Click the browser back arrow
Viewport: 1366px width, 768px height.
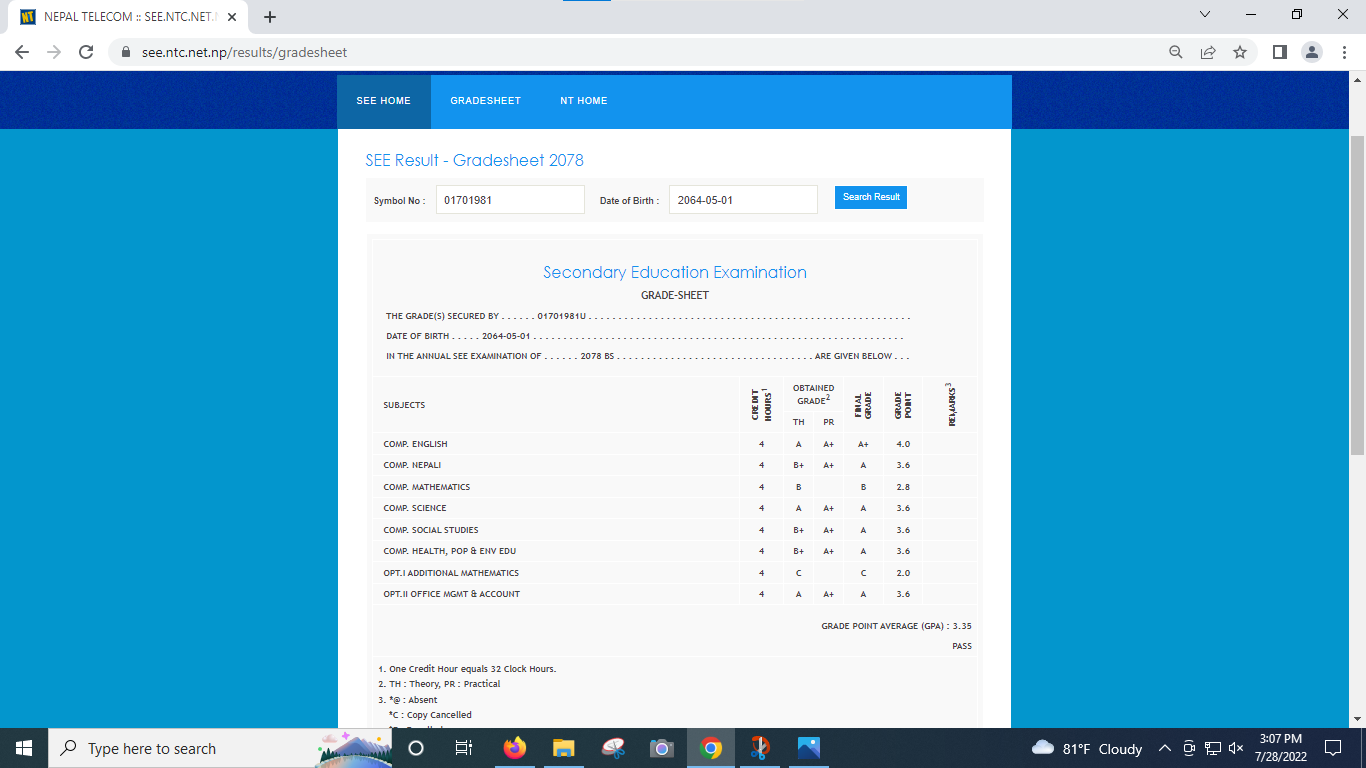22,52
